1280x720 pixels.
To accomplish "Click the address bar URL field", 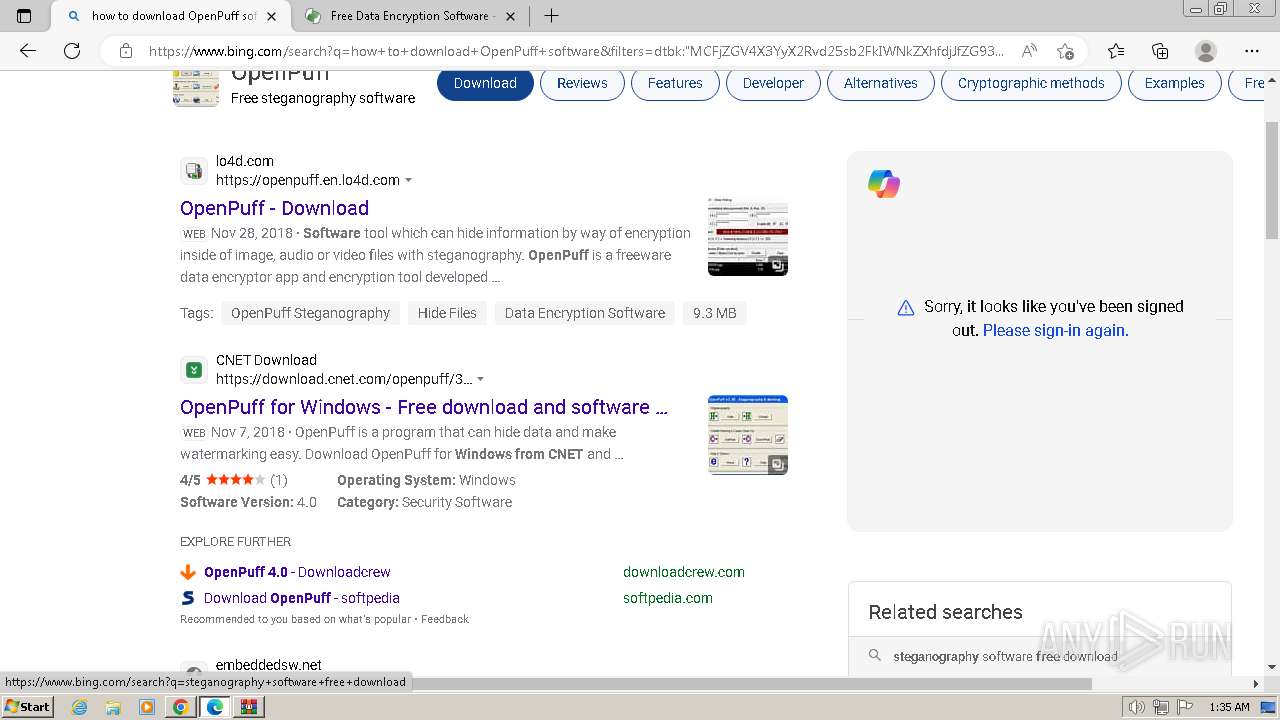I will click(575, 51).
